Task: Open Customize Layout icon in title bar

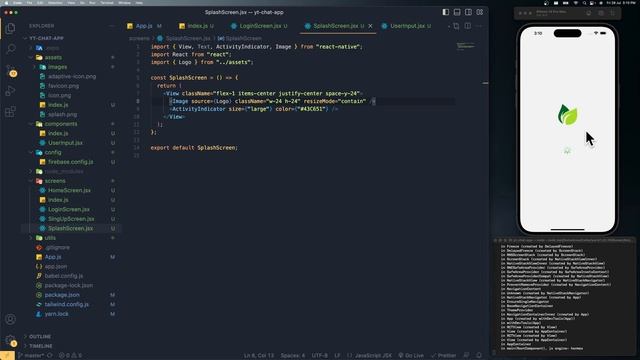Action: point(480,12)
